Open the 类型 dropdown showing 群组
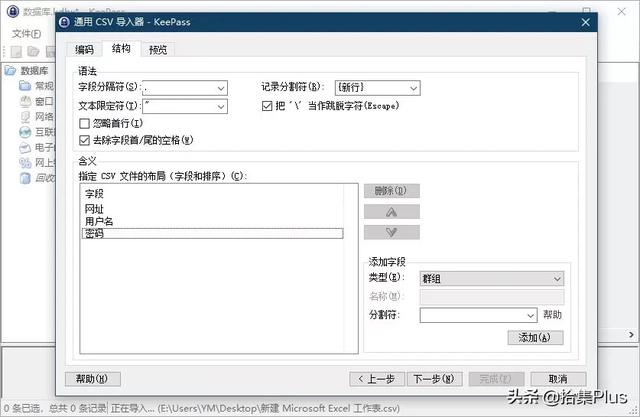Viewport: 640px width, 417px height. [x=492, y=279]
